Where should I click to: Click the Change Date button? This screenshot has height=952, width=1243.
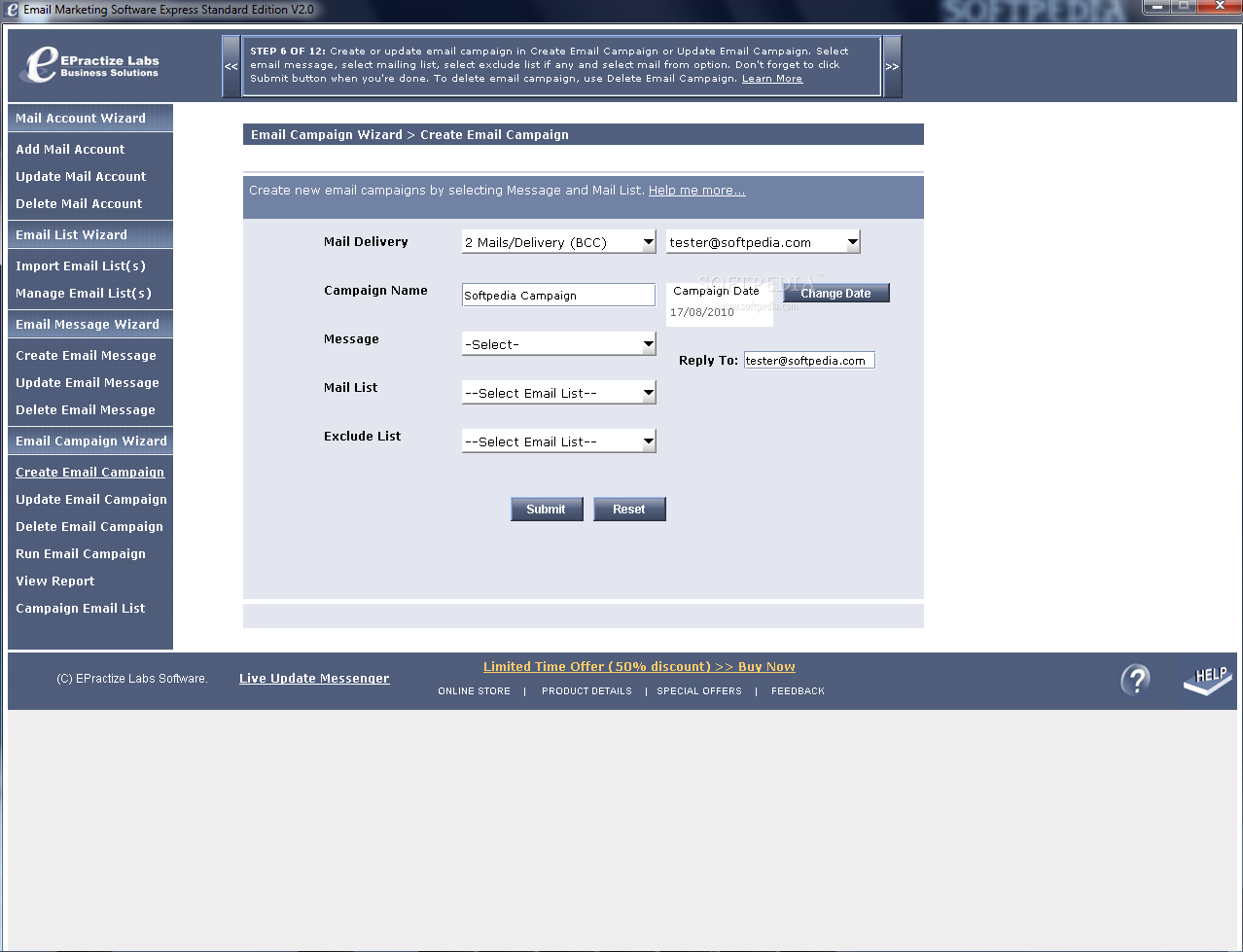(x=836, y=293)
